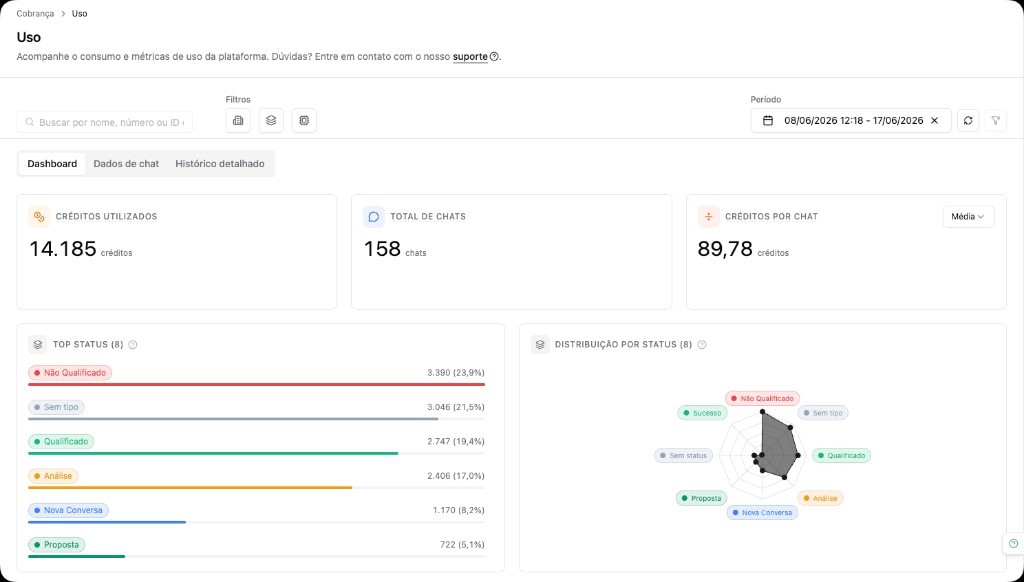Select Sucesso label on radar chart
Image resolution: width=1024 pixels, height=582 pixels.
click(702, 413)
